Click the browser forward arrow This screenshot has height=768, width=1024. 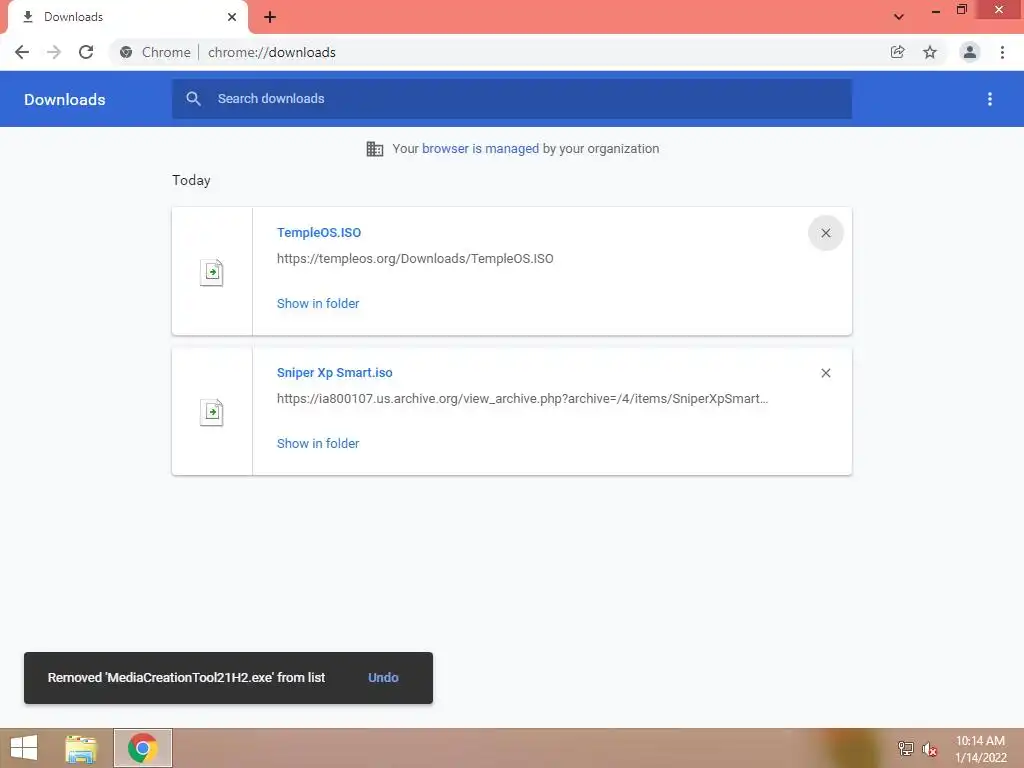(x=54, y=52)
